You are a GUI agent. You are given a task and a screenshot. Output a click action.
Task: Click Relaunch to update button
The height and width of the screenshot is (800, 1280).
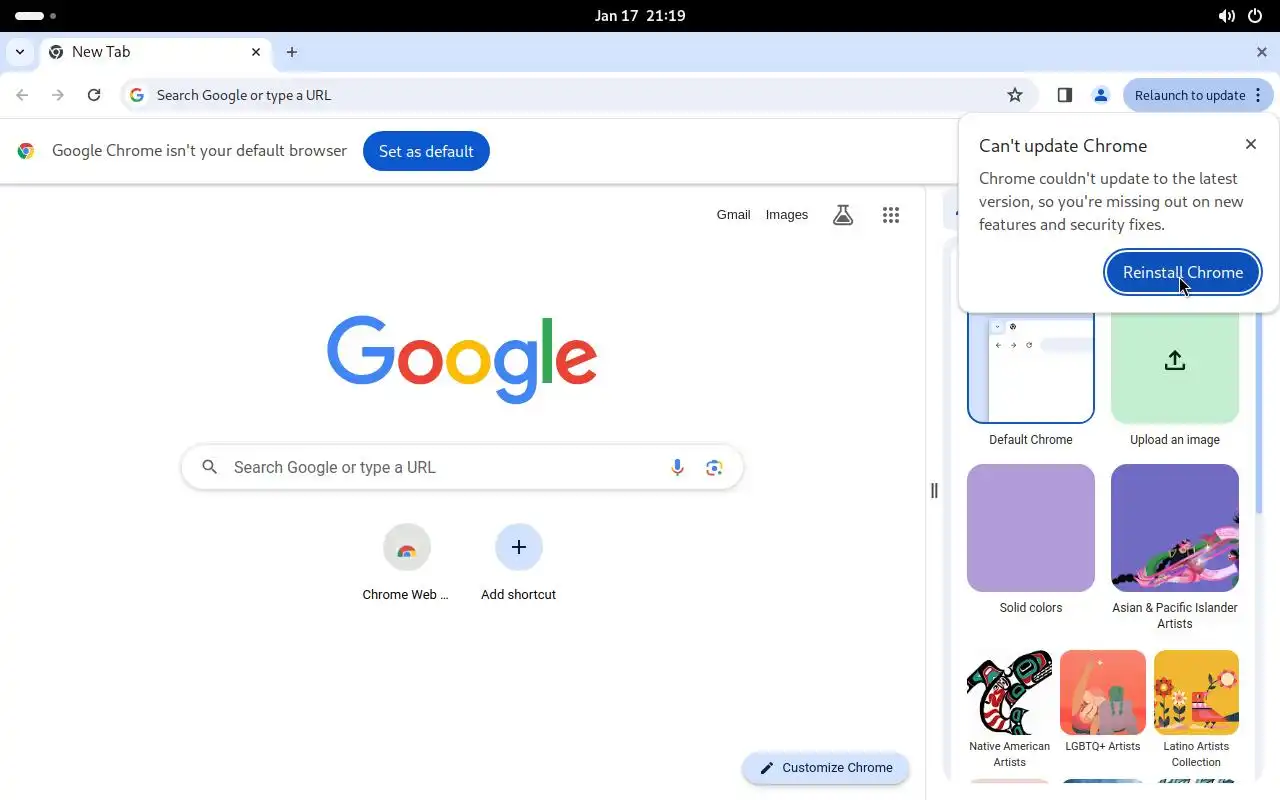1189,95
